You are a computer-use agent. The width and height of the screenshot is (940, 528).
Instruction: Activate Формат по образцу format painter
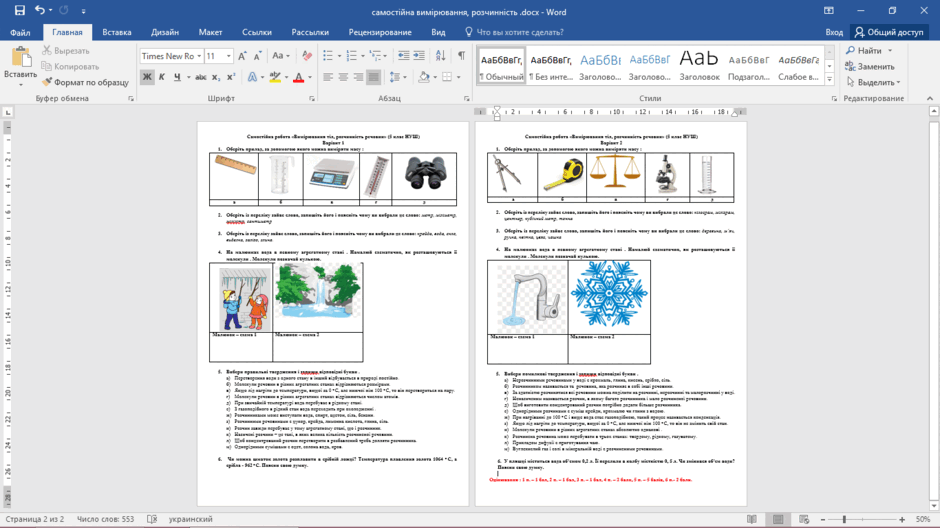click(x=85, y=82)
